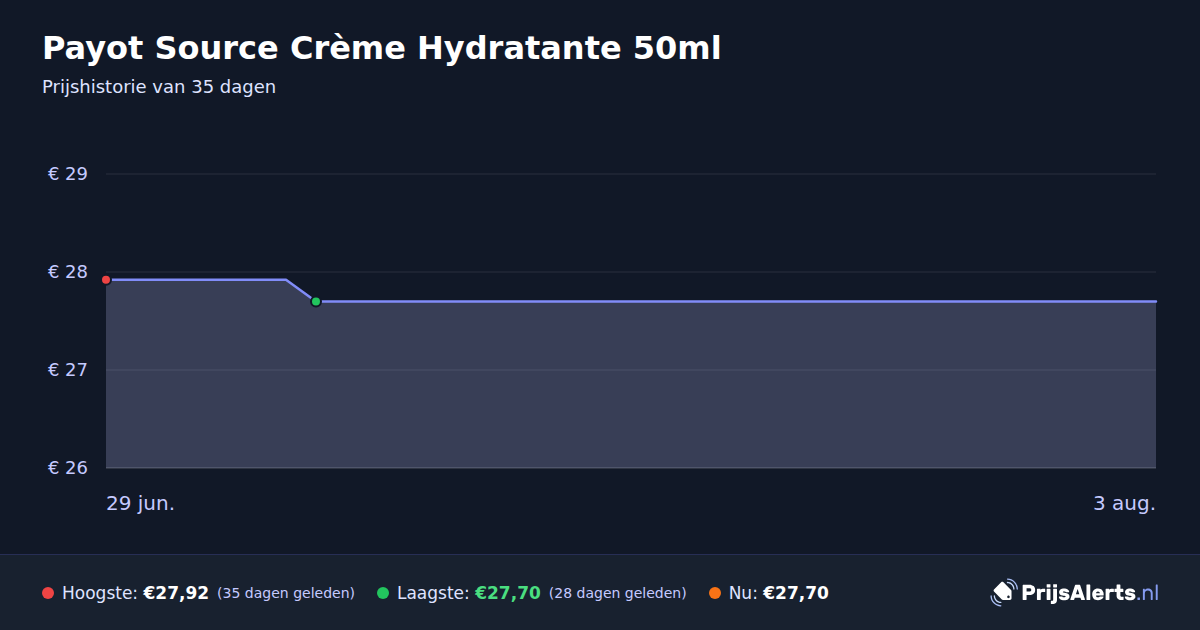The image size is (1200, 630).
Task: Click the 29 jun. start date label
Action: [141, 504]
